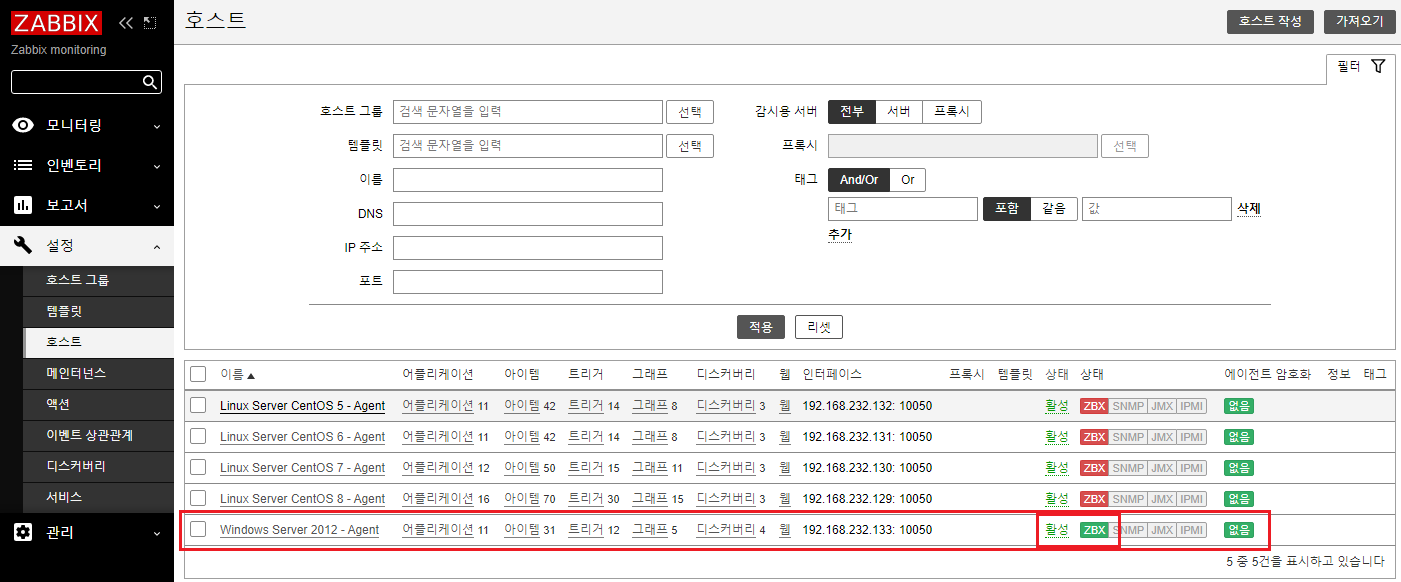Select 전부 in monitored-by options
The image size is (1401, 582).
(852, 111)
